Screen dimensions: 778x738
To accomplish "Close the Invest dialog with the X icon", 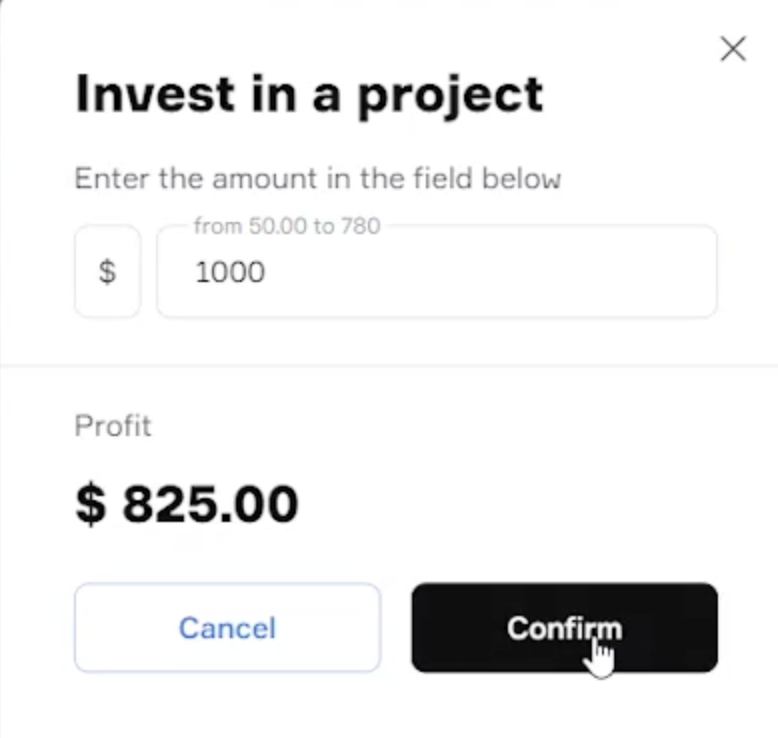I will tap(733, 49).
